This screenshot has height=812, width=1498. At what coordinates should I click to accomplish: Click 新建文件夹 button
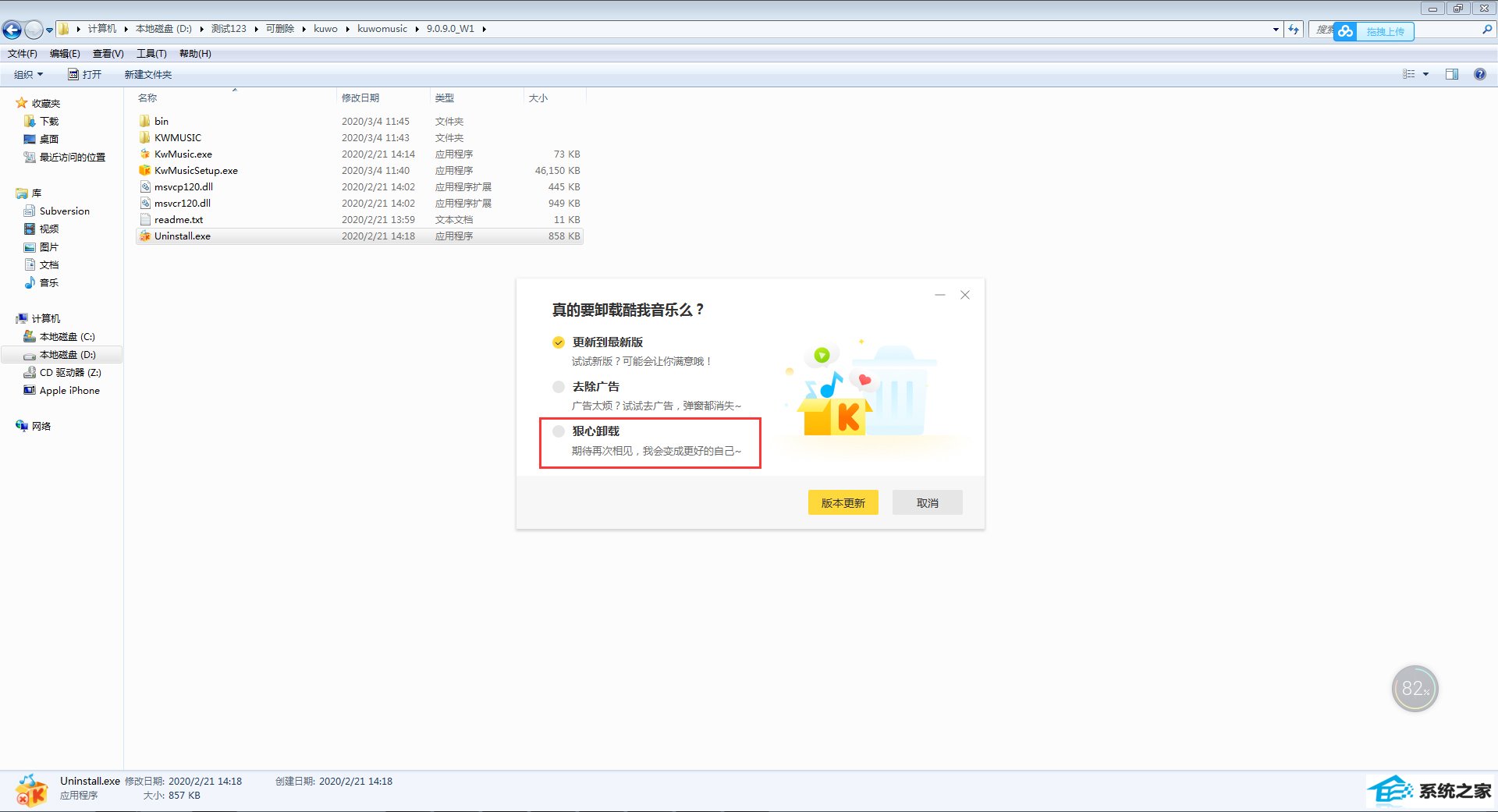tap(148, 74)
